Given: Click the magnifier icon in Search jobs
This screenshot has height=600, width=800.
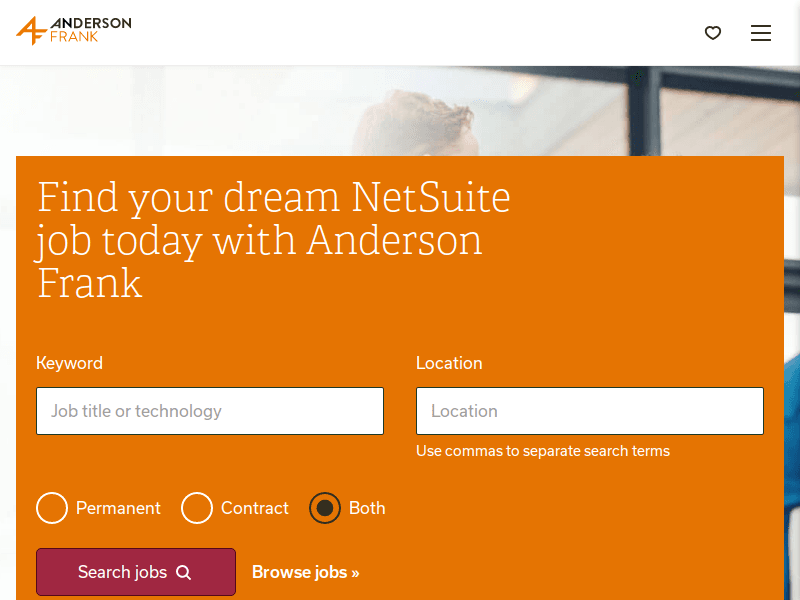Looking at the screenshot, I should pos(183,572).
